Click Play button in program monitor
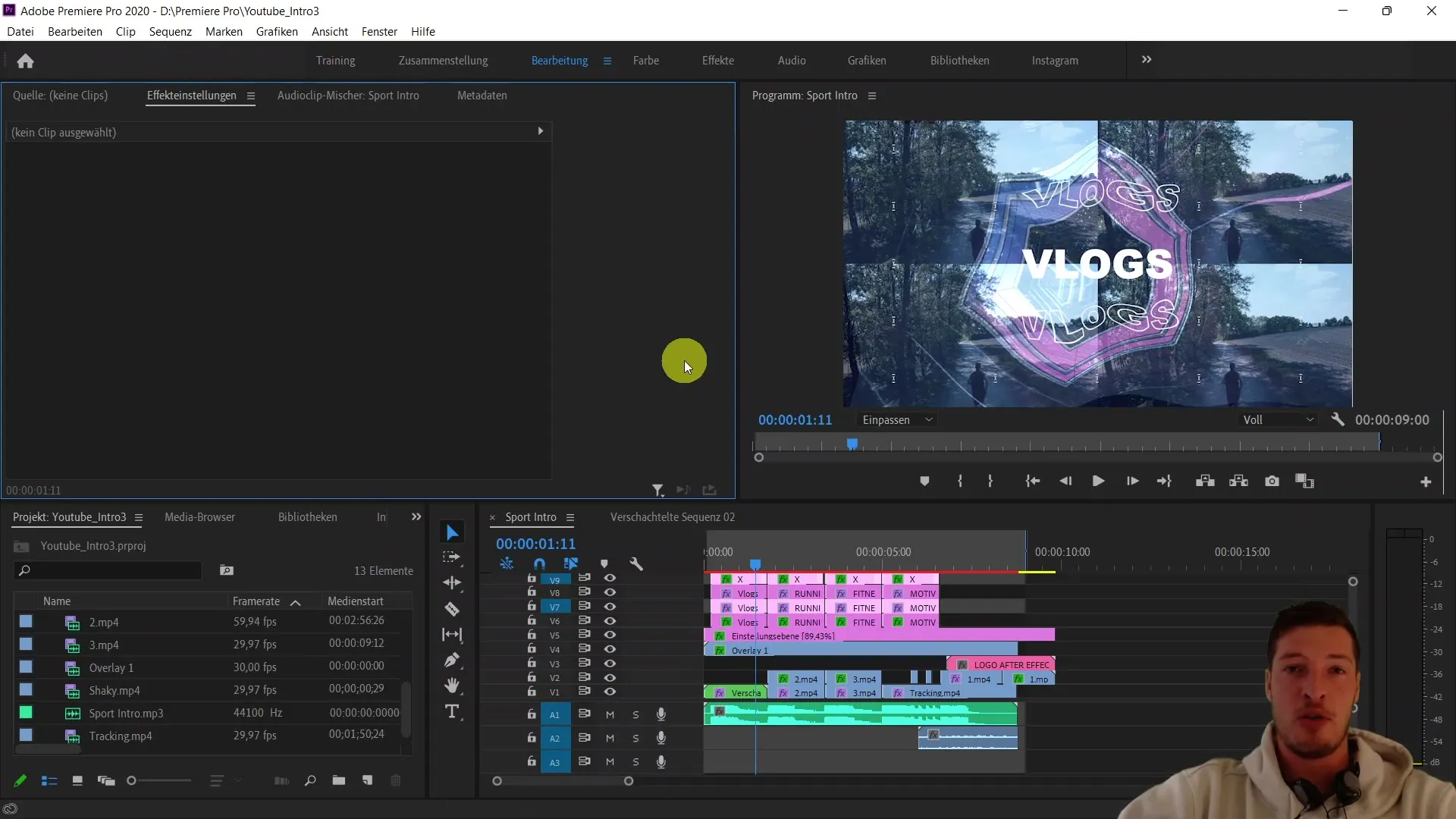1456x819 pixels. pyautogui.click(x=1098, y=481)
